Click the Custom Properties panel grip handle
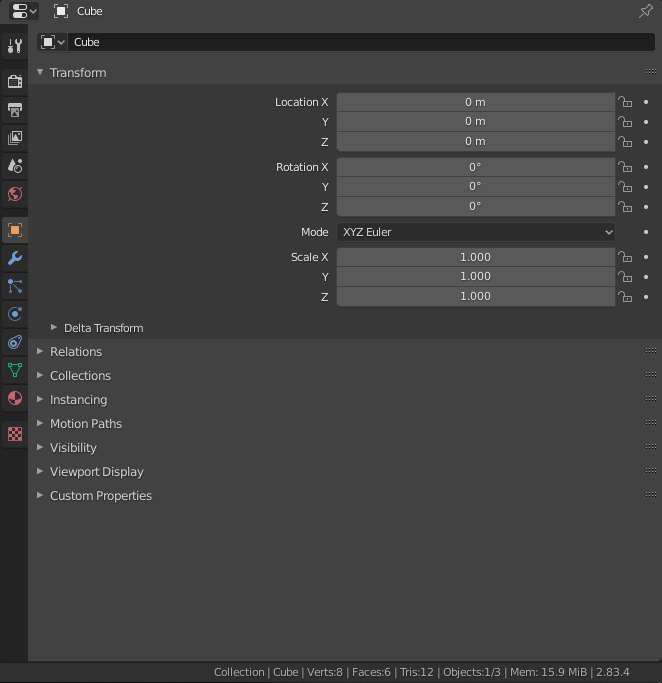662x683 pixels. click(651, 494)
